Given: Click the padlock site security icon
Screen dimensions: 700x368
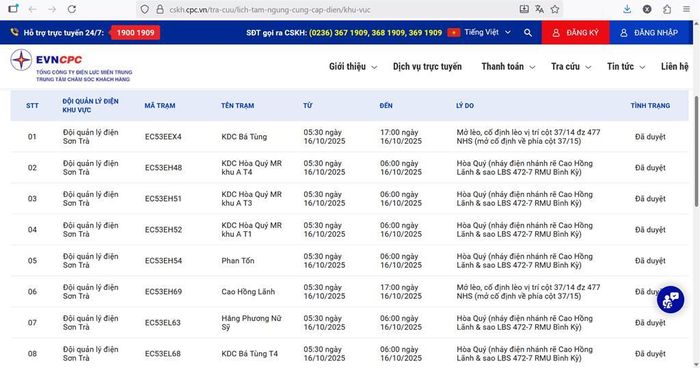Looking at the screenshot, I should 160,9.
